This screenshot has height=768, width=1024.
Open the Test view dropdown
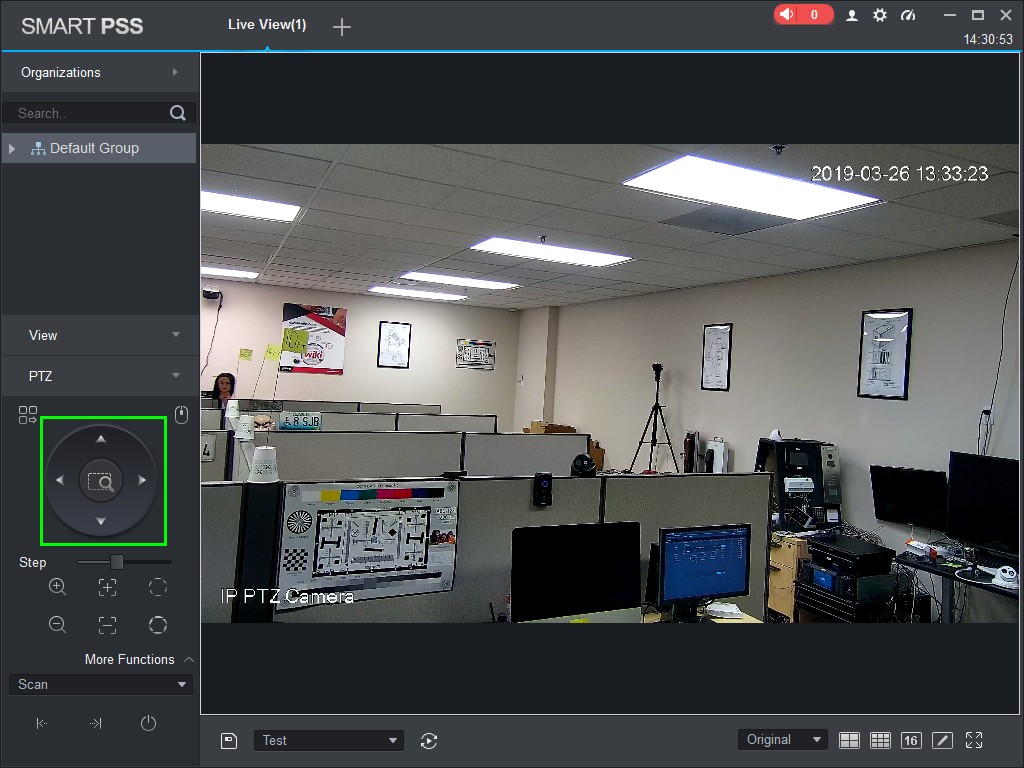click(328, 741)
